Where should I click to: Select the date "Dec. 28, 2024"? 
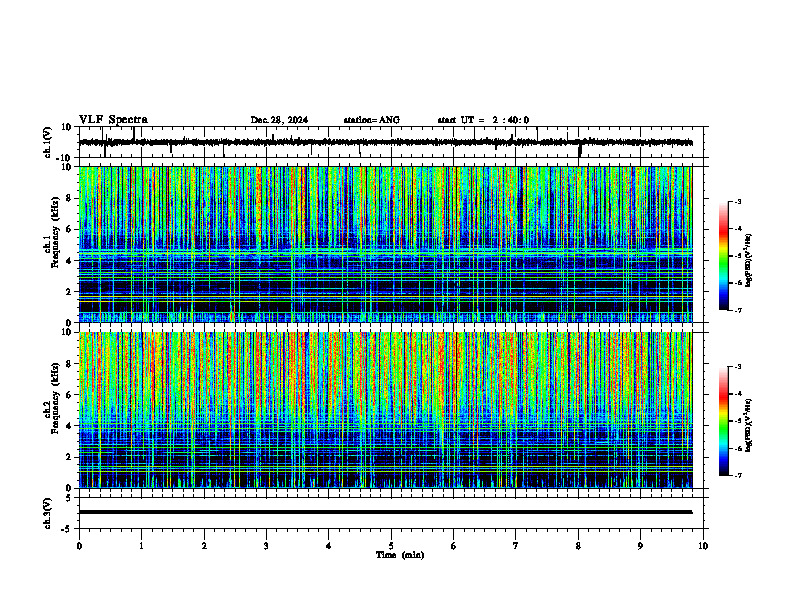tap(279, 120)
